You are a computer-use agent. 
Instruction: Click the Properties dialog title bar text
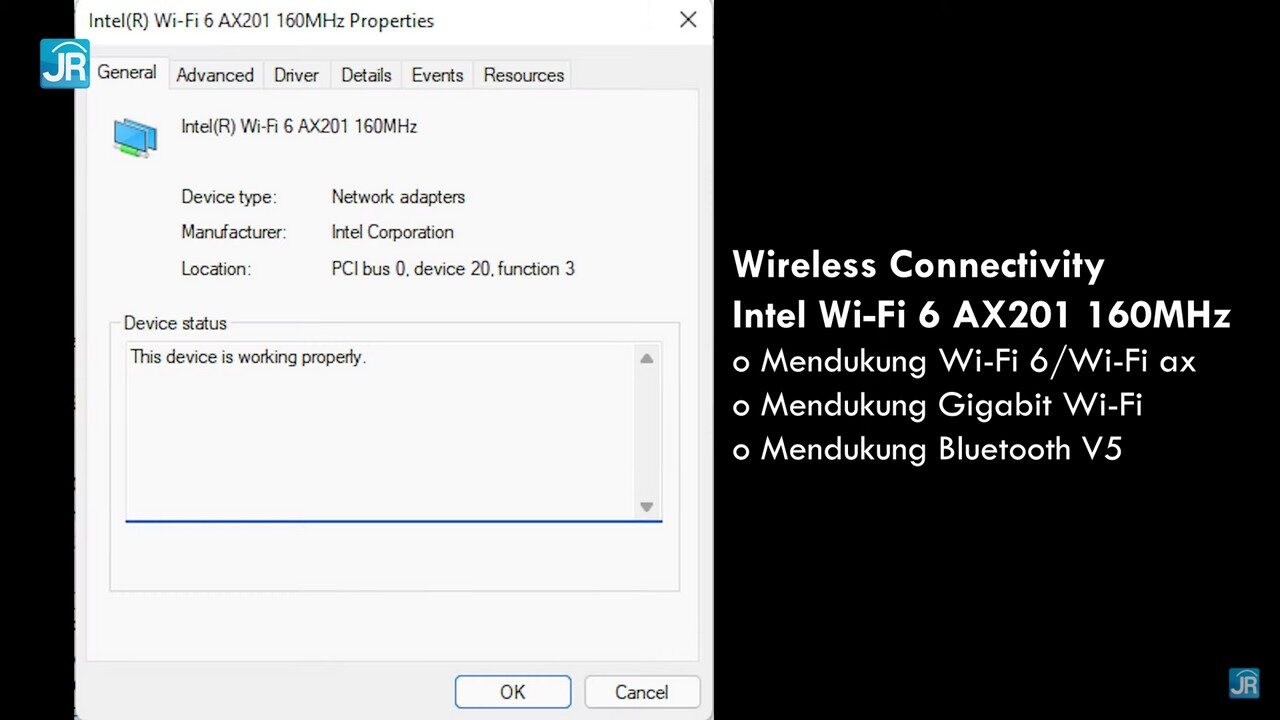point(261,20)
